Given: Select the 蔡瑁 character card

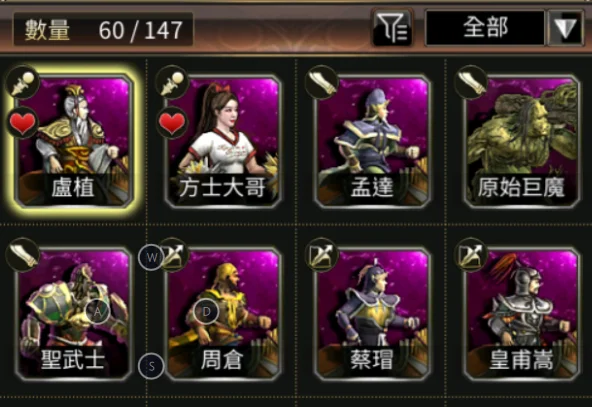Looking at the screenshot, I should 372,313.
